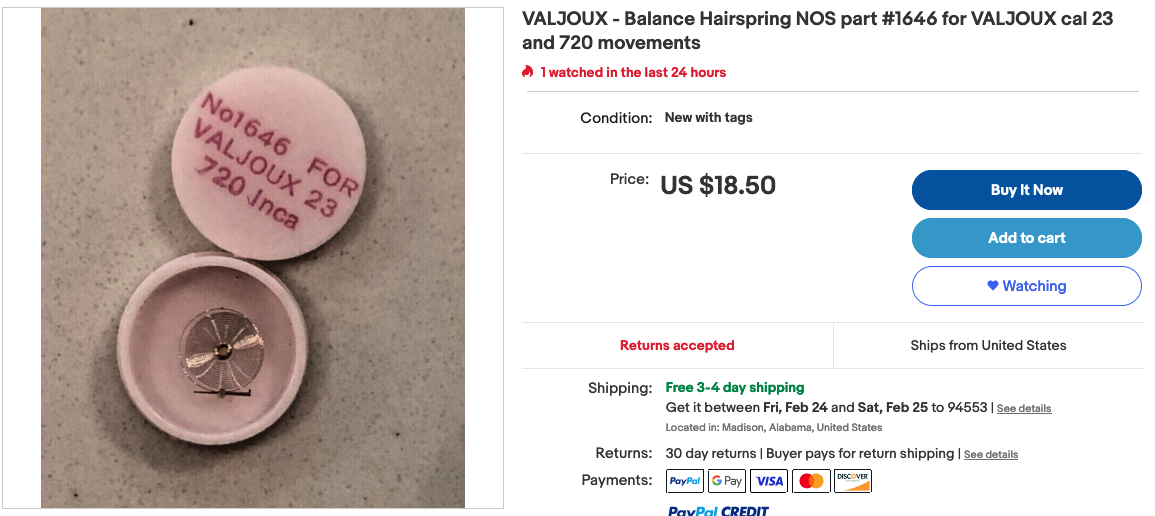Click the PayPal payment icon
This screenshot has height=516, width=1155.
(x=684, y=481)
